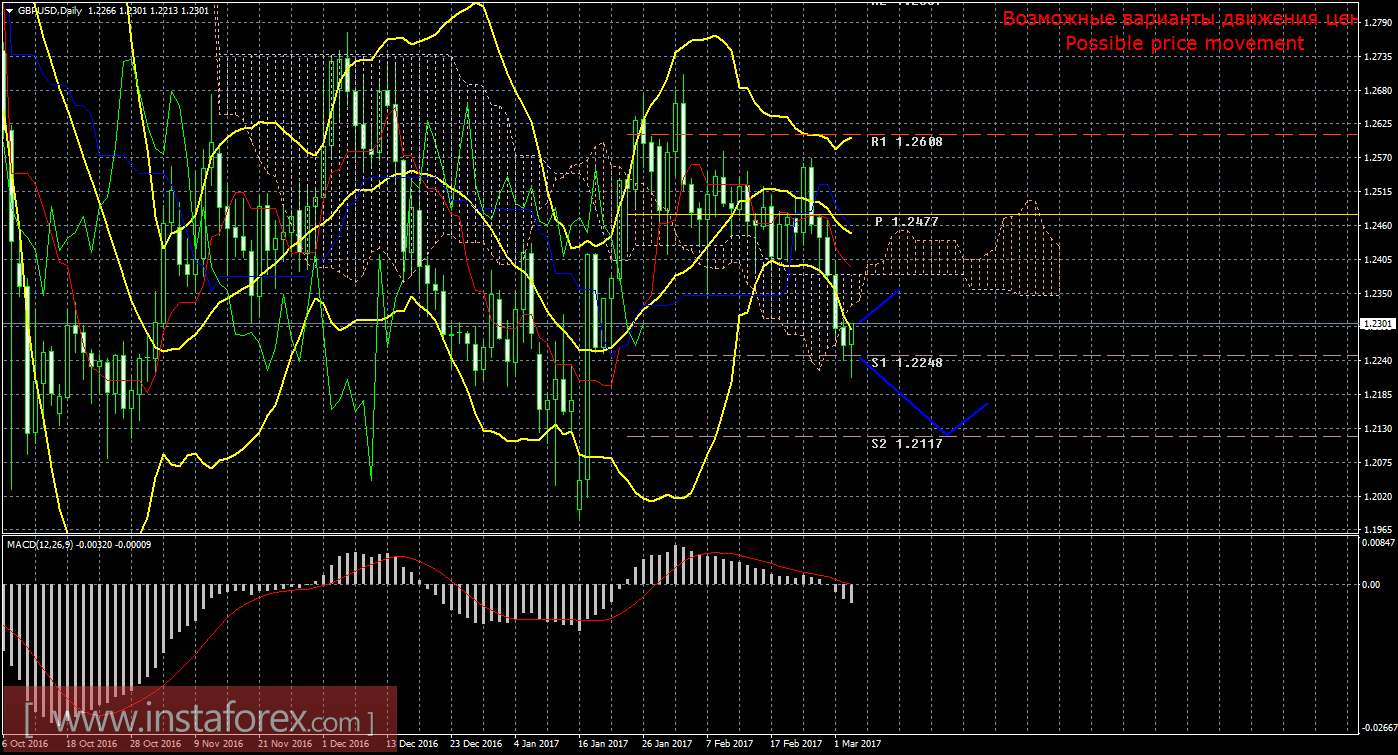Image resolution: width=1398 pixels, height=755 pixels.
Task: Select the P 1.2477 pivot label
Action: (906, 221)
